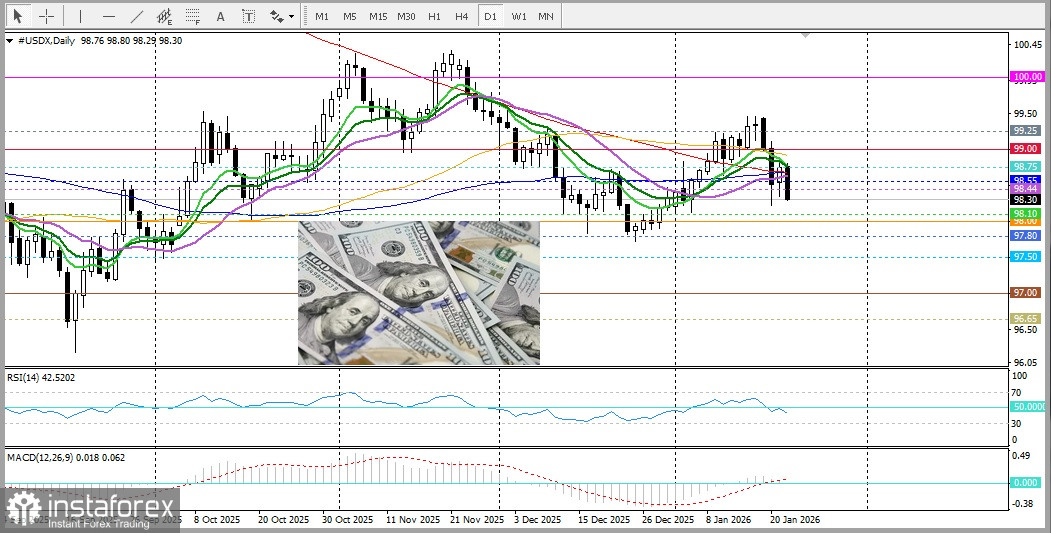Screen dimensions: 1051x533
Task: Click the 100.00 magenta price label
Action: point(1028,77)
